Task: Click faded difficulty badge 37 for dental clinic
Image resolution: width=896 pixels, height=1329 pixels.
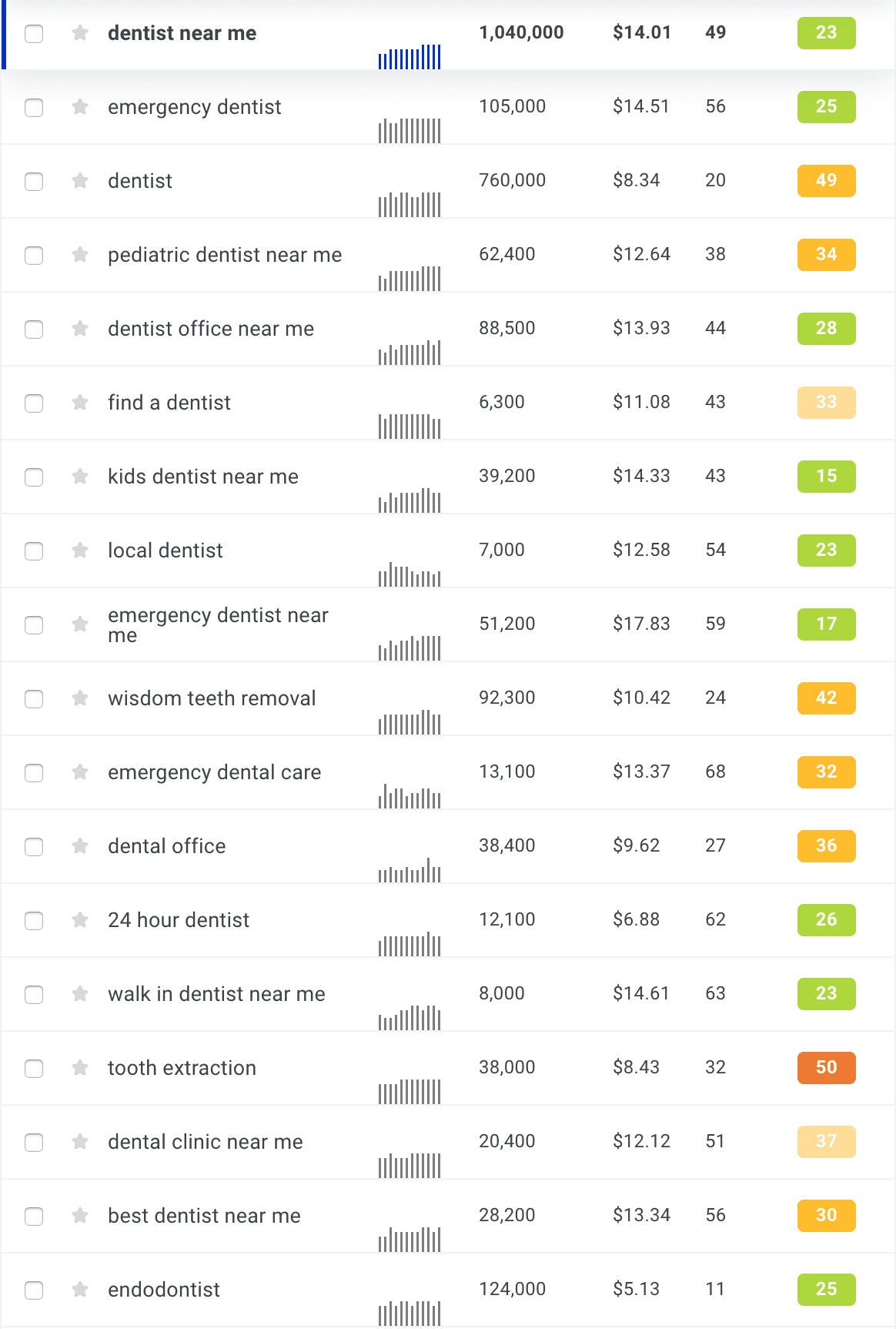Action: [826, 1142]
